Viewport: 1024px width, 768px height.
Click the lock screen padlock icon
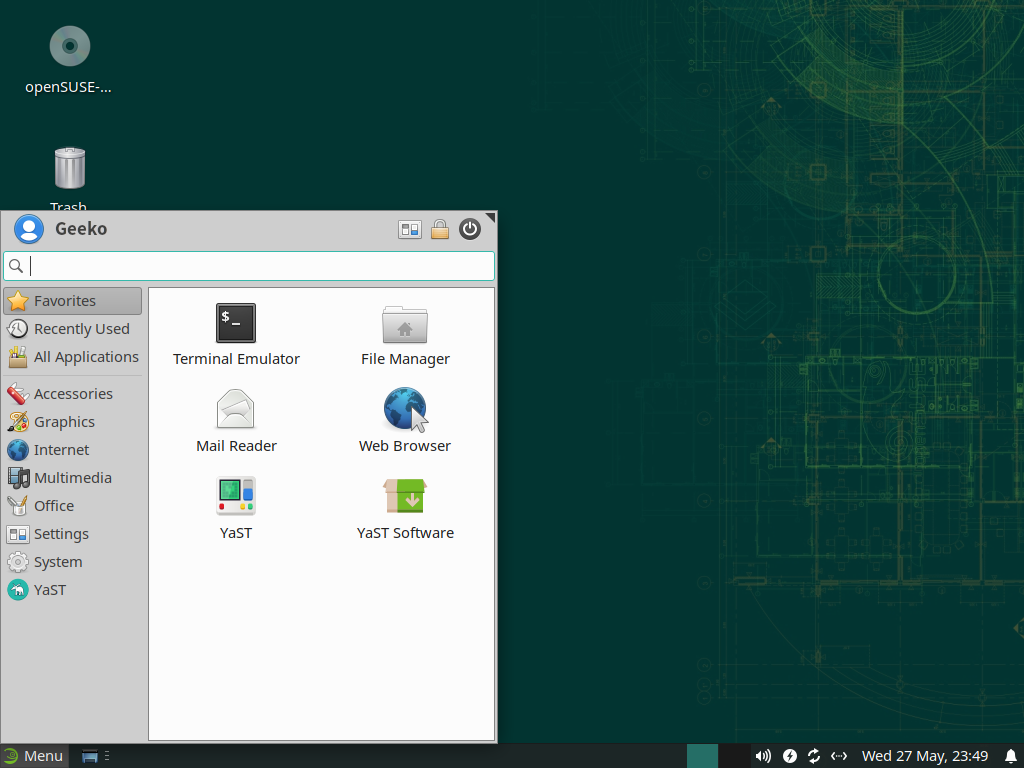coord(439,229)
